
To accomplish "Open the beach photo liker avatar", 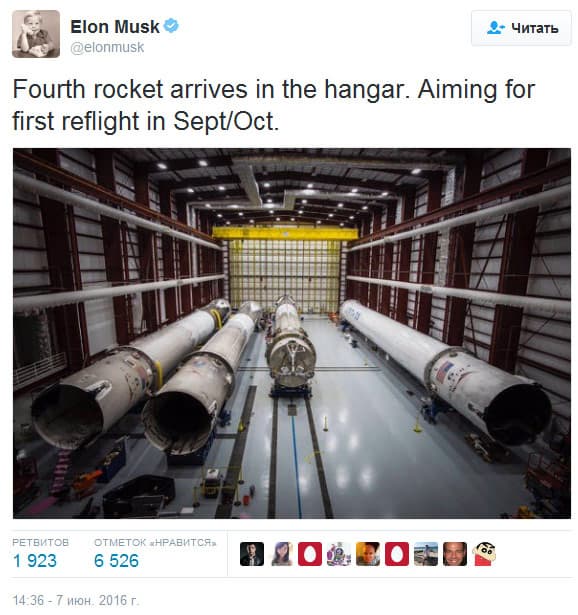I will (426, 554).
